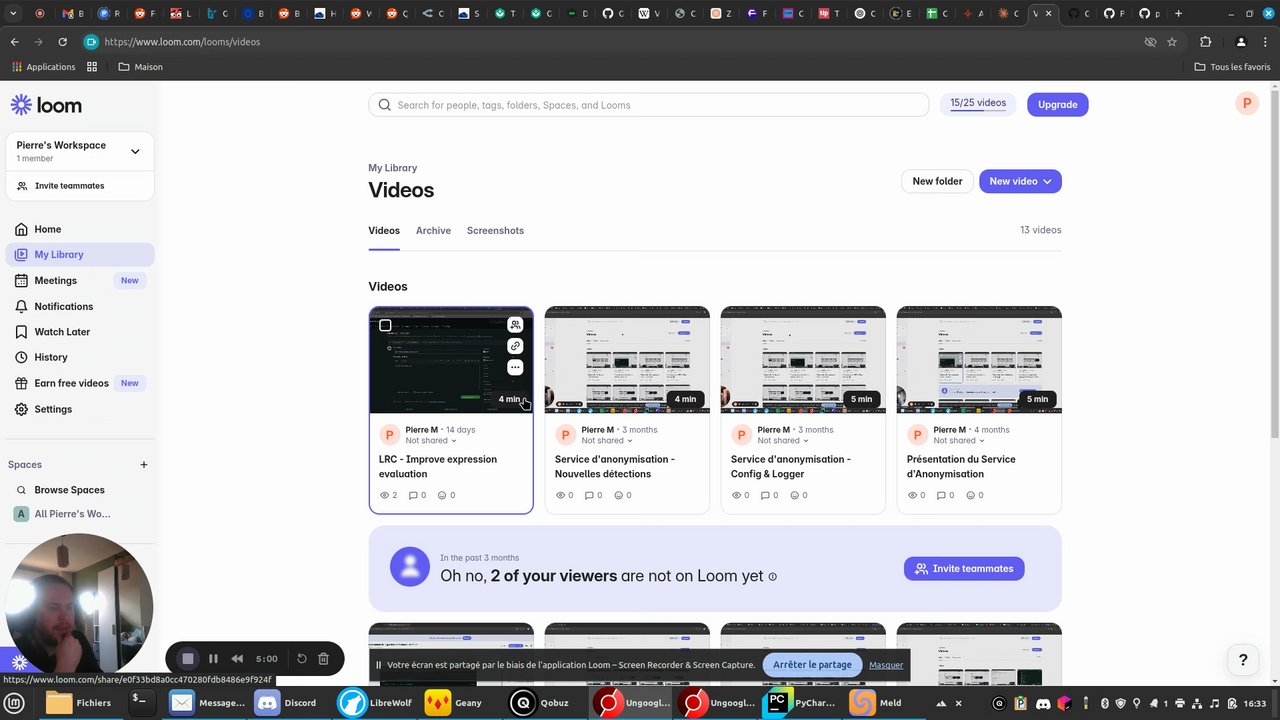Select the Videos tab

[384, 230]
